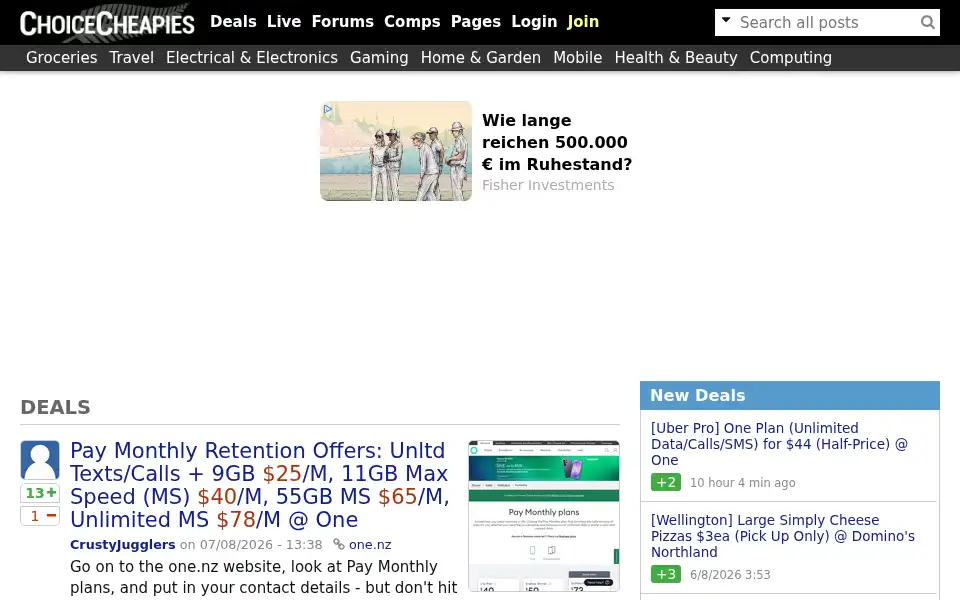
Task: Open the Uber Pro One Plan deal link
Action: (x=779, y=444)
